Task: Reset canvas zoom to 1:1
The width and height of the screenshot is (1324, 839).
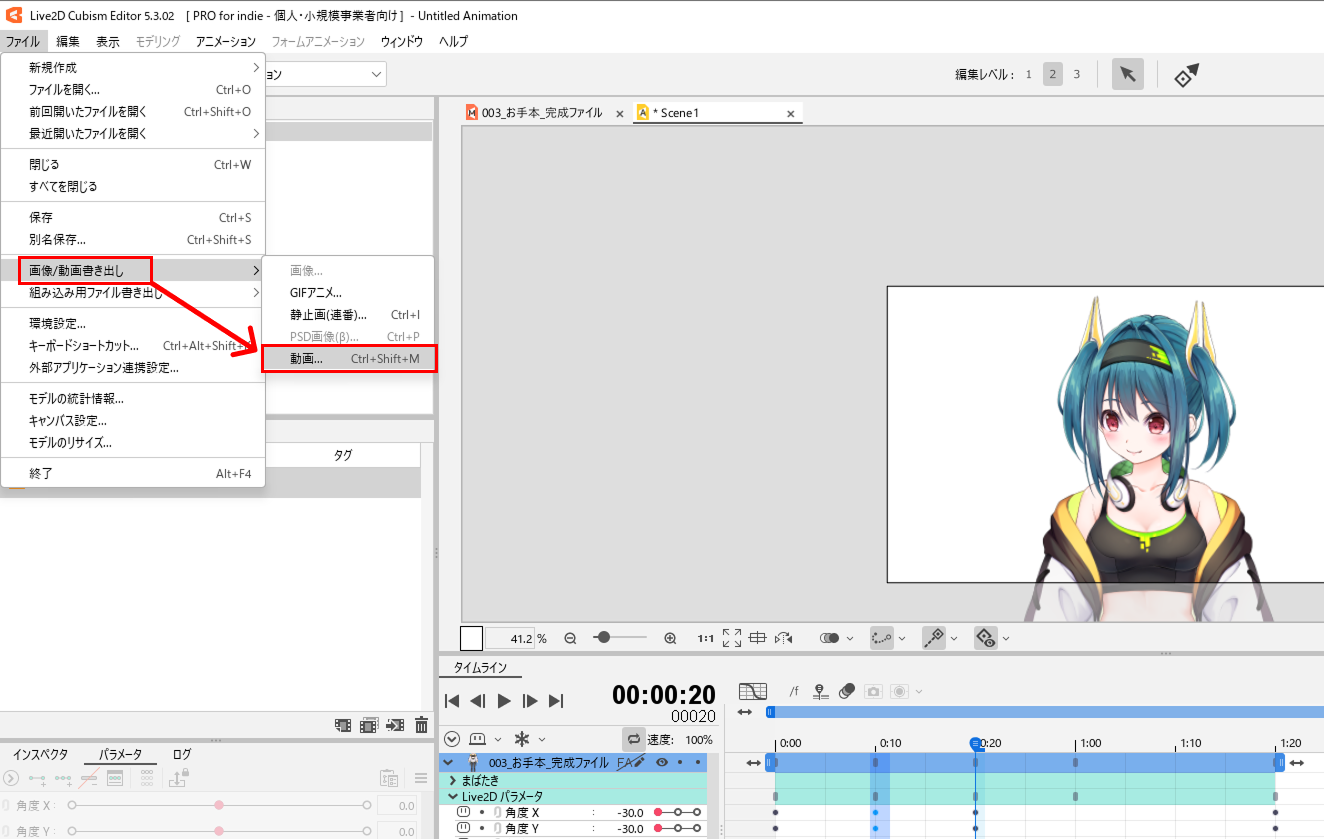Action: [x=706, y=638]
